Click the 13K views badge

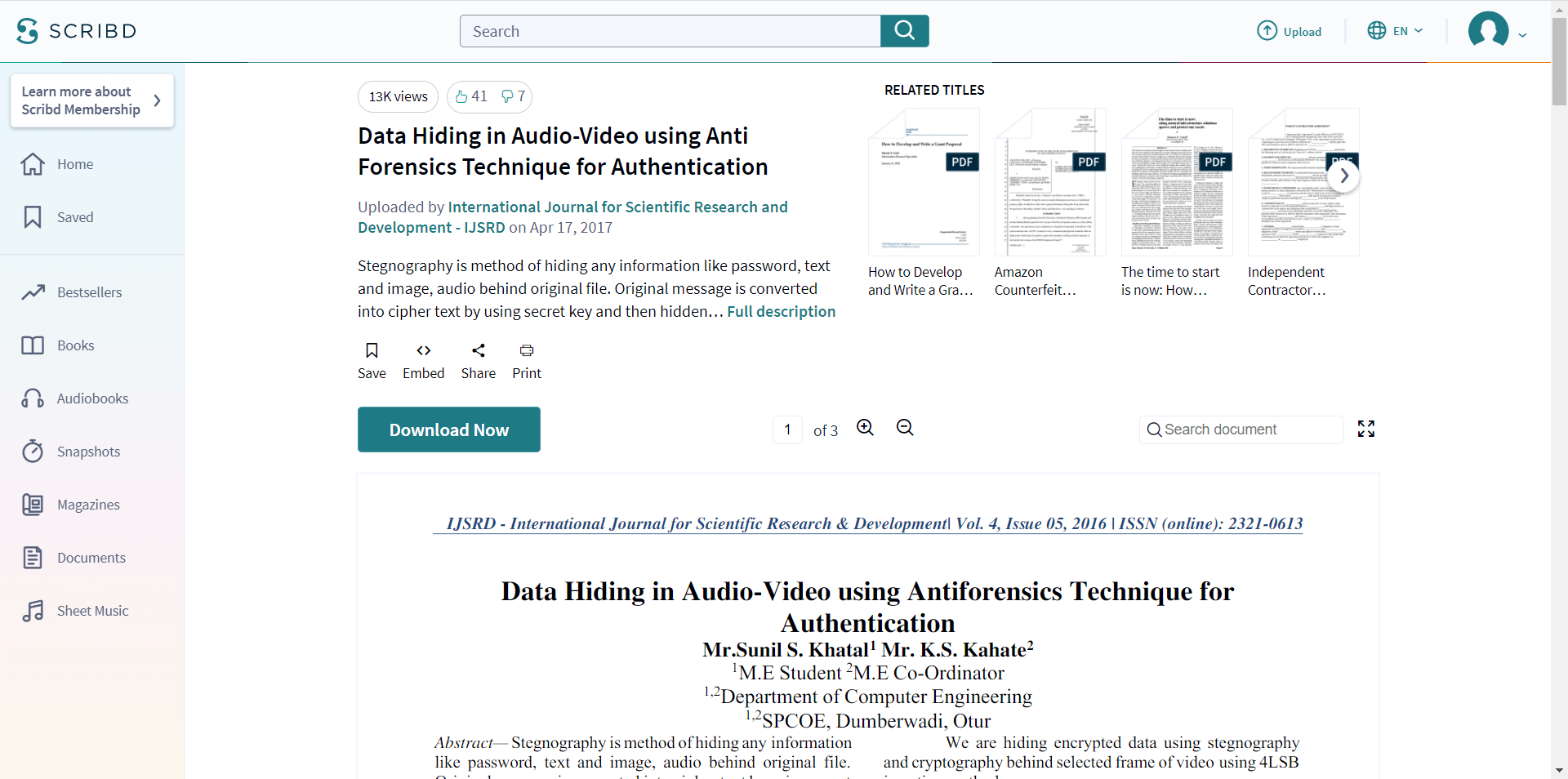[x=398, y=96]
